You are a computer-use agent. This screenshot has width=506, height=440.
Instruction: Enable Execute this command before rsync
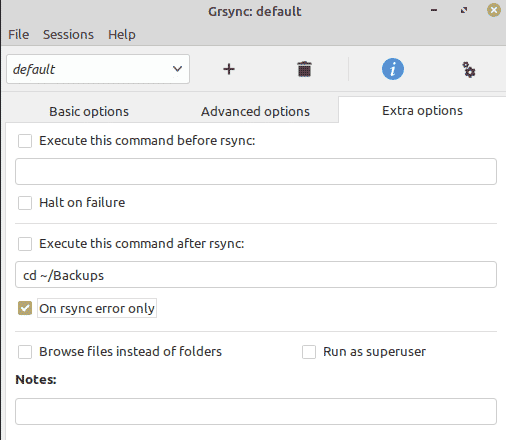coord(25,141)
